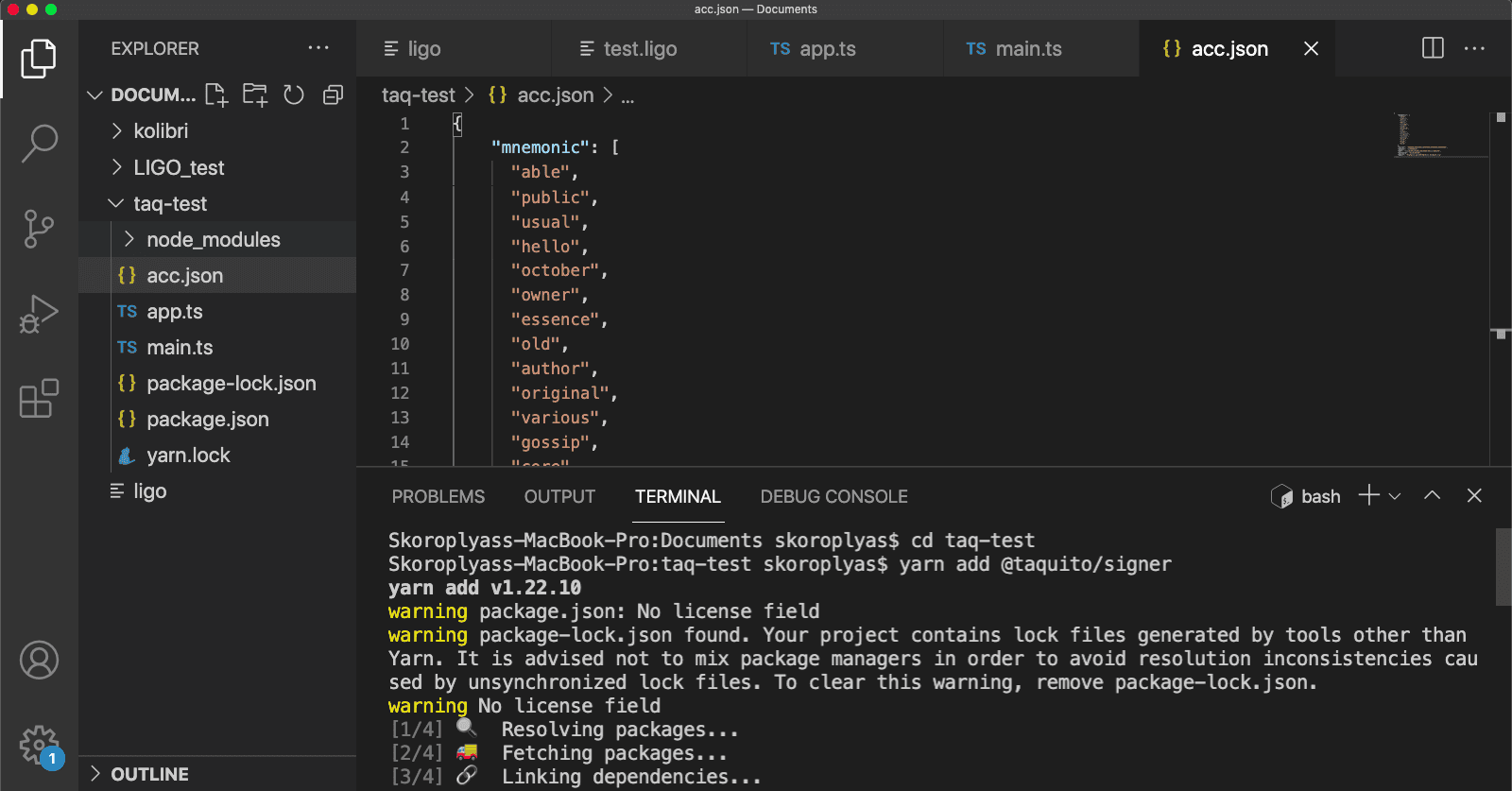Switch to the PROBLEMS panel tab

pos(438,497)
